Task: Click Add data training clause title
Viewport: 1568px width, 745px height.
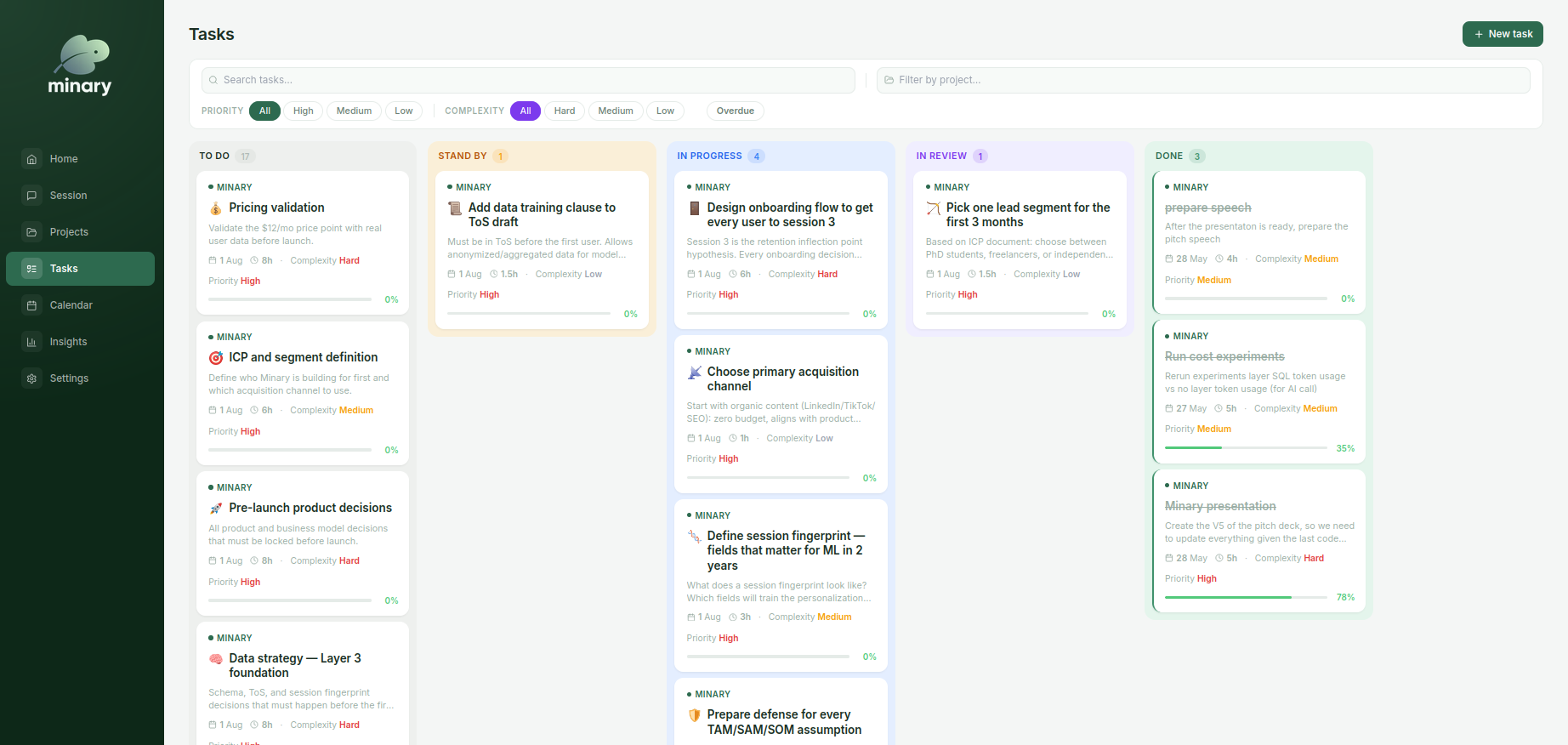Action: coord(542,214)
